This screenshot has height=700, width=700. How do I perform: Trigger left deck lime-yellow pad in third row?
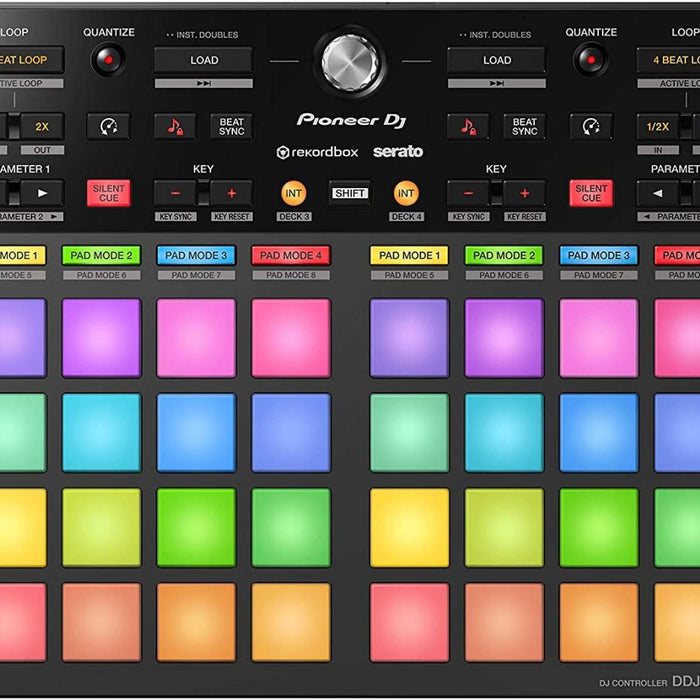[102, 528]
